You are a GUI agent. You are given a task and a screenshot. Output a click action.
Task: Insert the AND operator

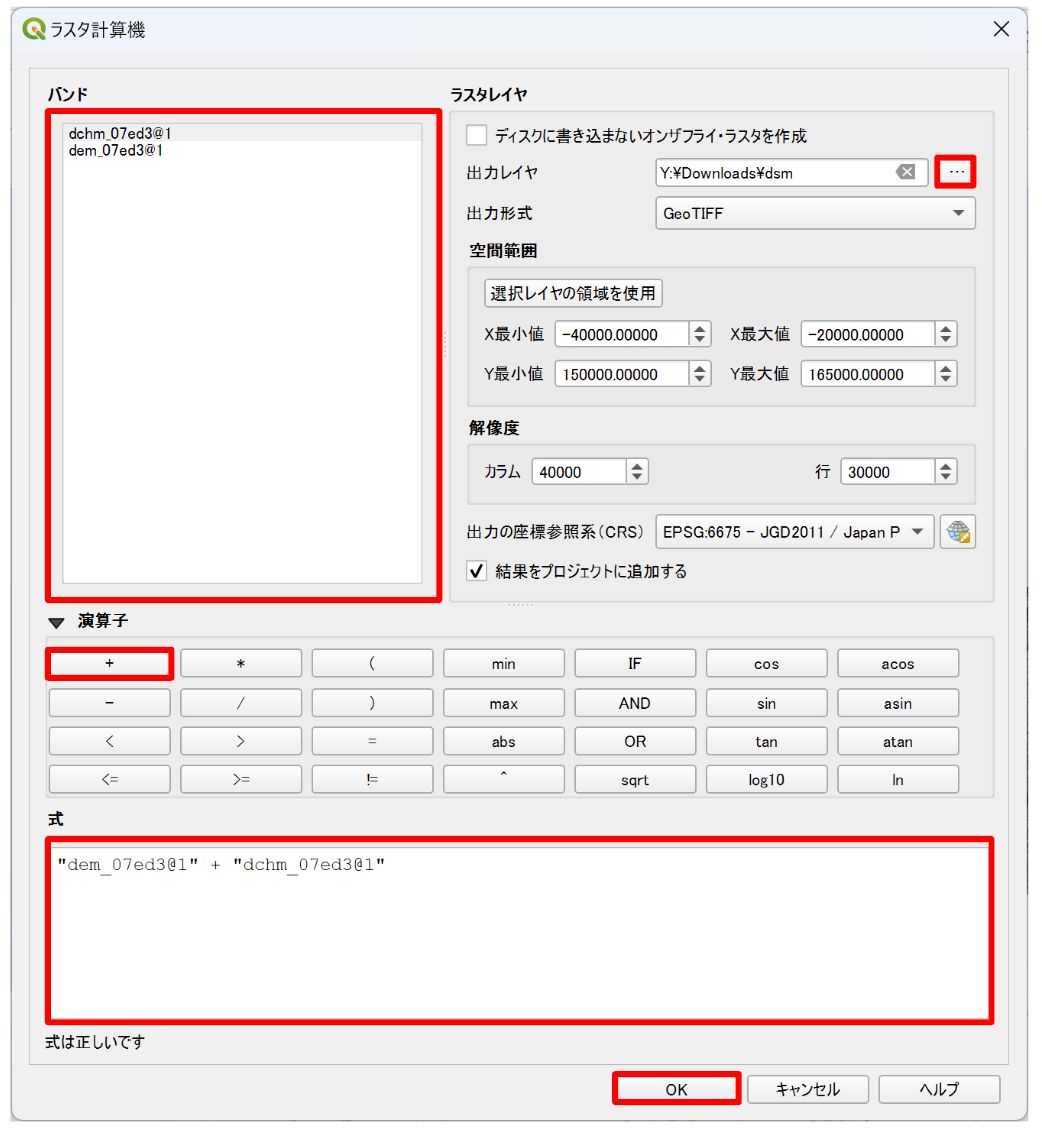pos(635,703)
